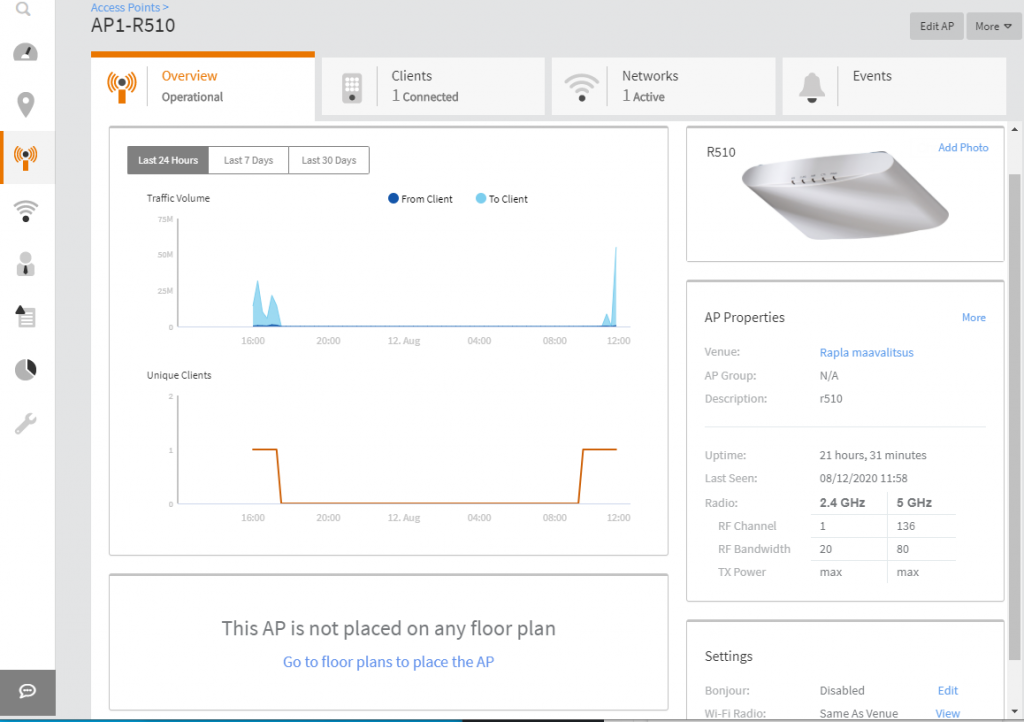
Task: Switch chart to Last 7 Days
Action: tap(248, 160)
